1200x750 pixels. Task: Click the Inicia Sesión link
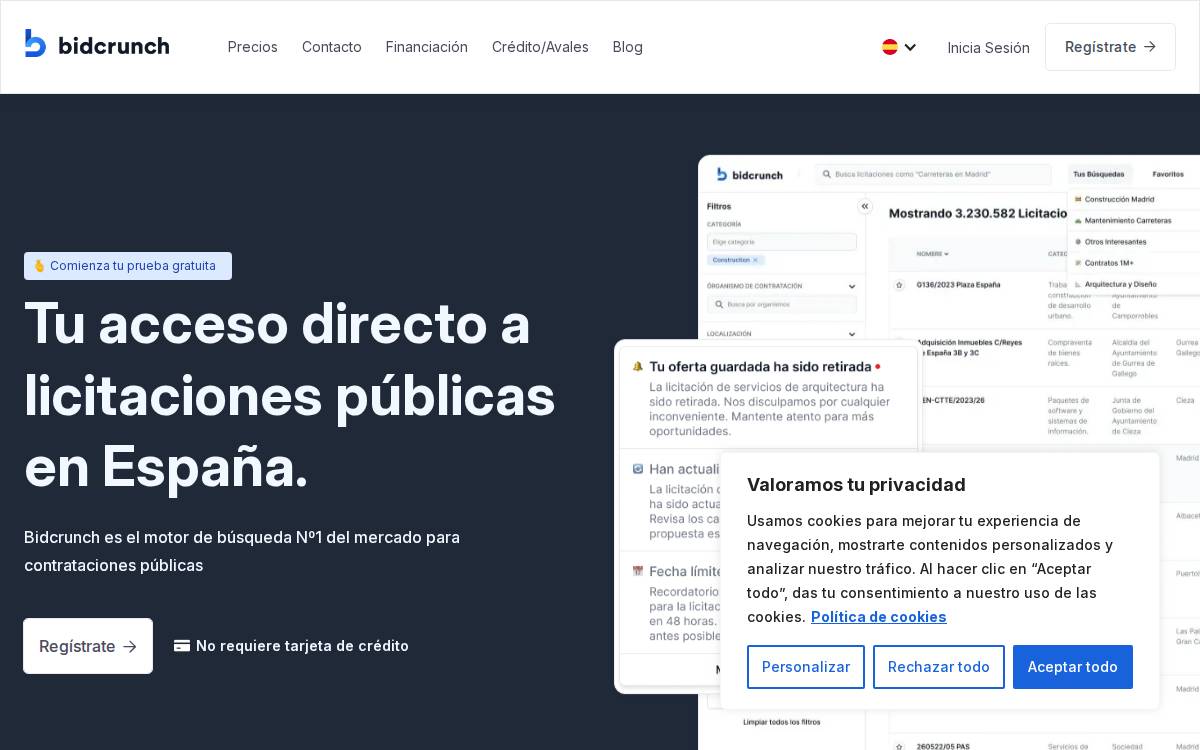(x=989, y=47)
